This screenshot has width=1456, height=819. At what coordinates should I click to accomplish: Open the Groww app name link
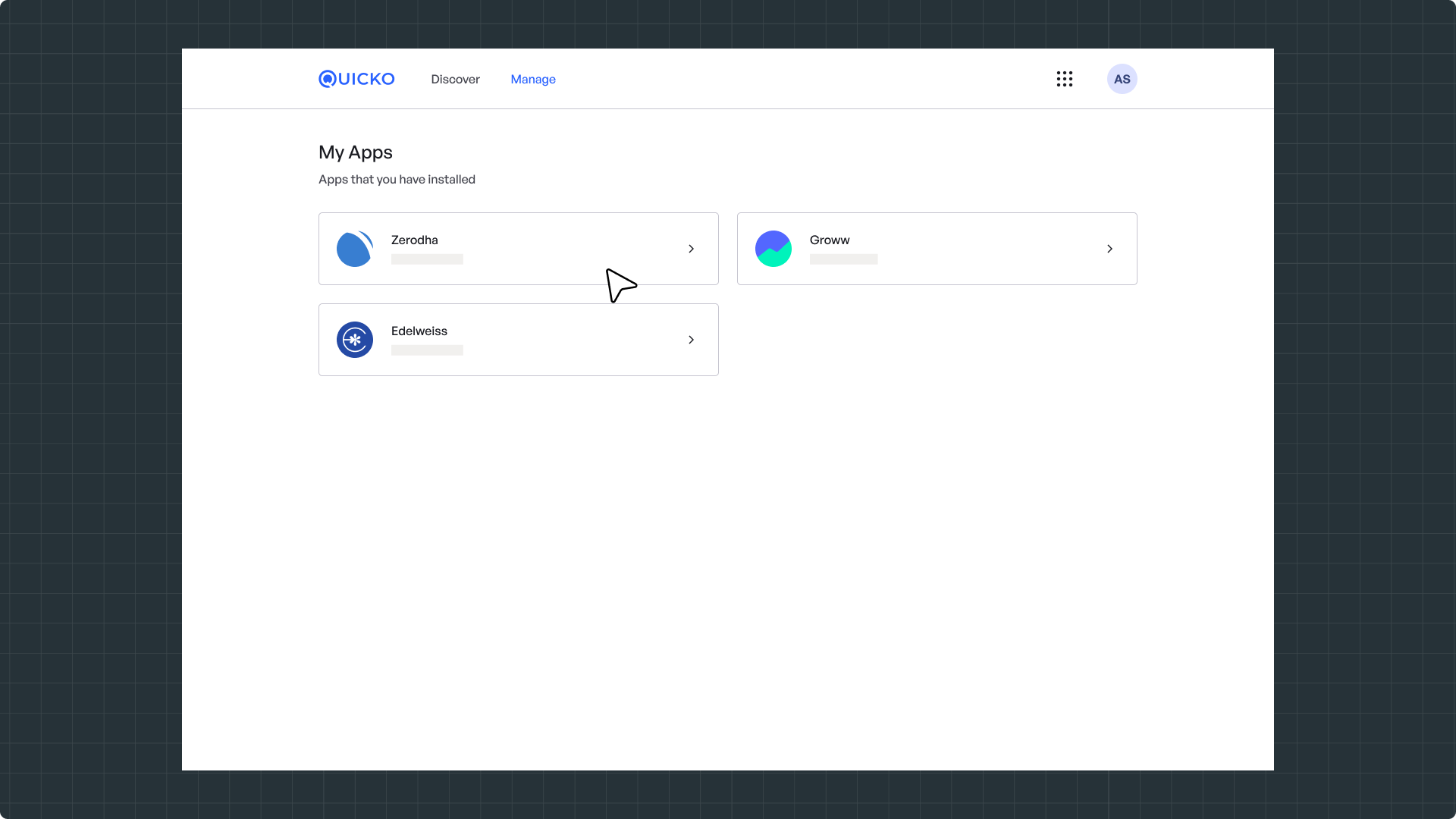[829, 240]
